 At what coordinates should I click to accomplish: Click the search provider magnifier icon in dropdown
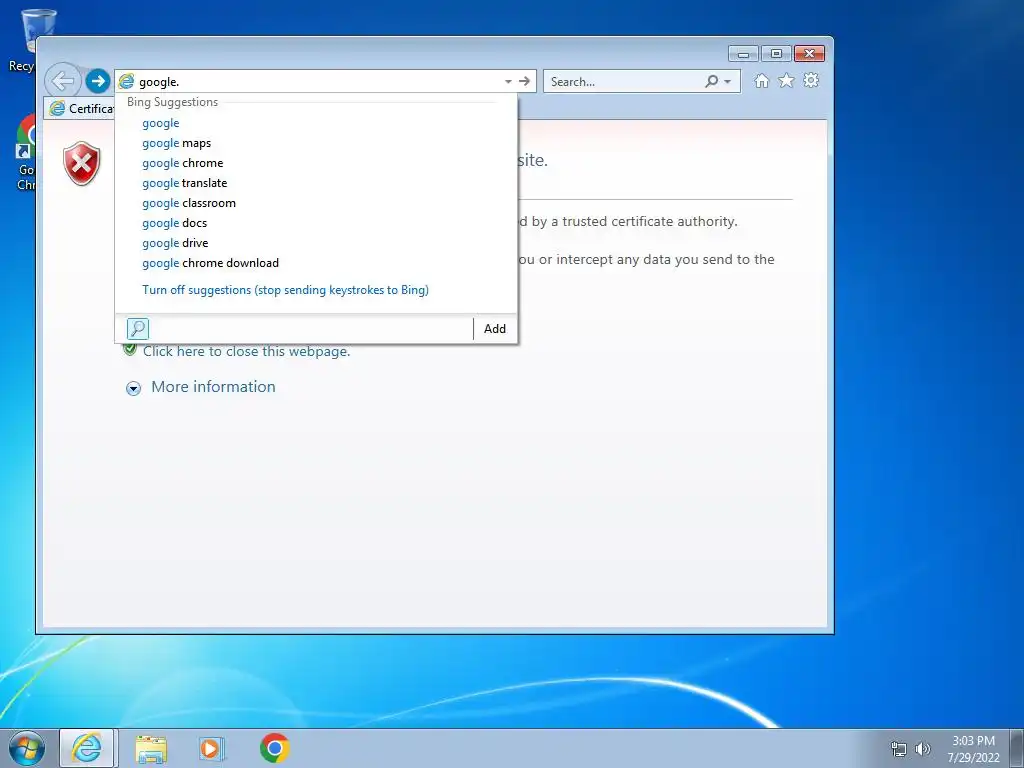pos(138,328)
